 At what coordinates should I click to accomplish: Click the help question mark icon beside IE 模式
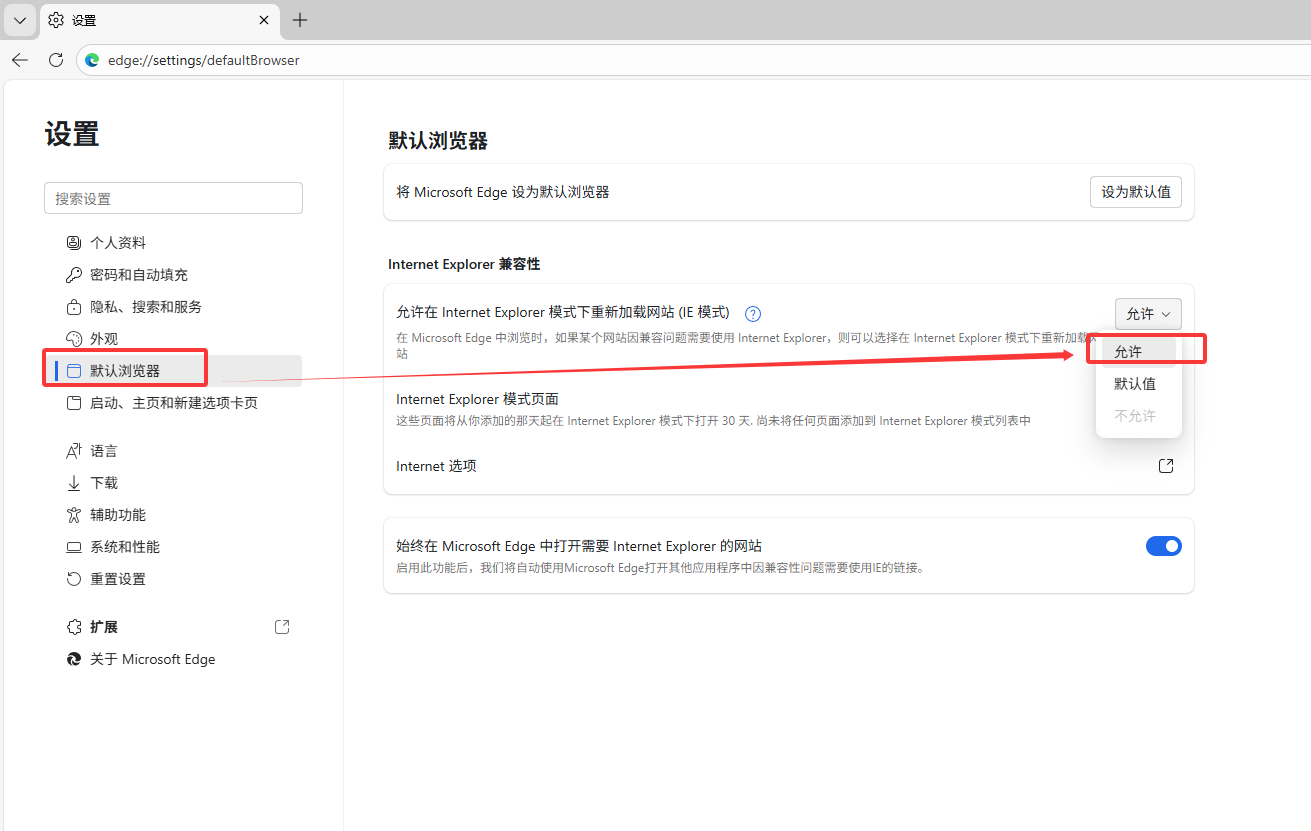(753, 314)
